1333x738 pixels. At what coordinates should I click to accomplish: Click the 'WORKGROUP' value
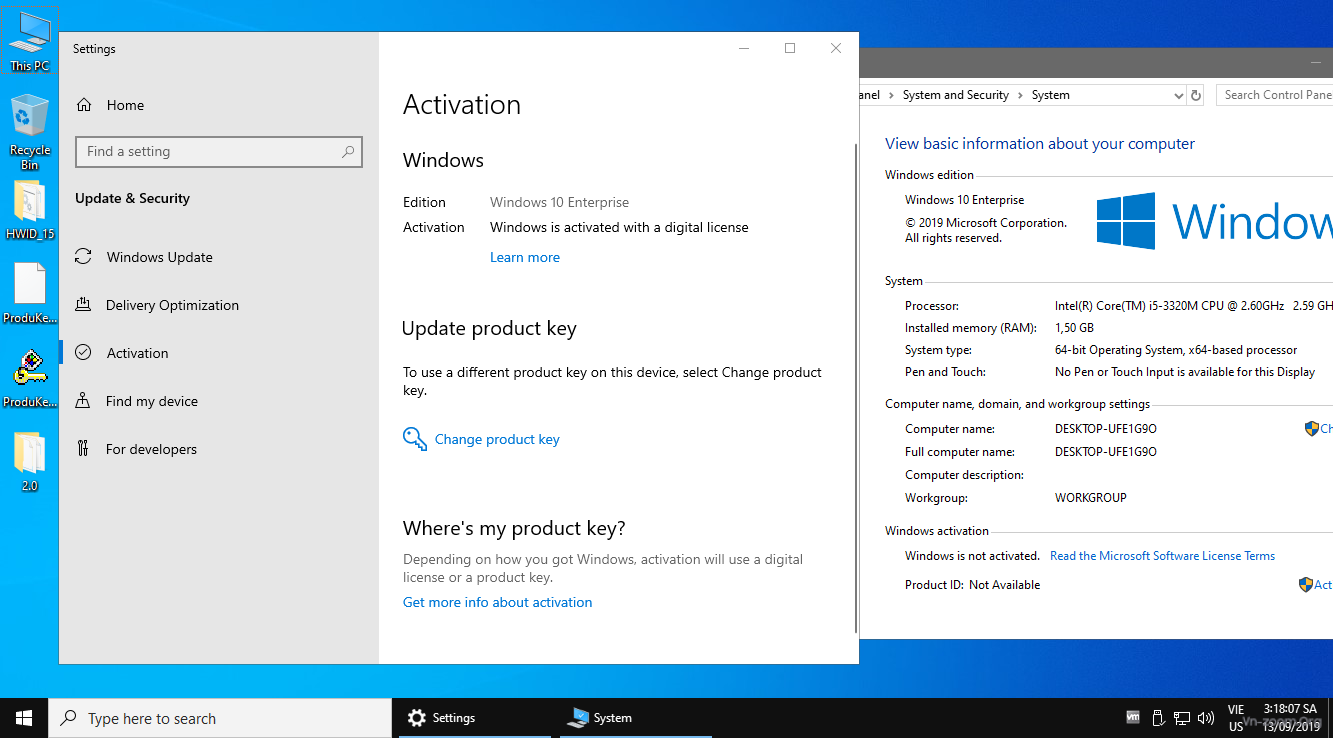(x=1090, y=498)
